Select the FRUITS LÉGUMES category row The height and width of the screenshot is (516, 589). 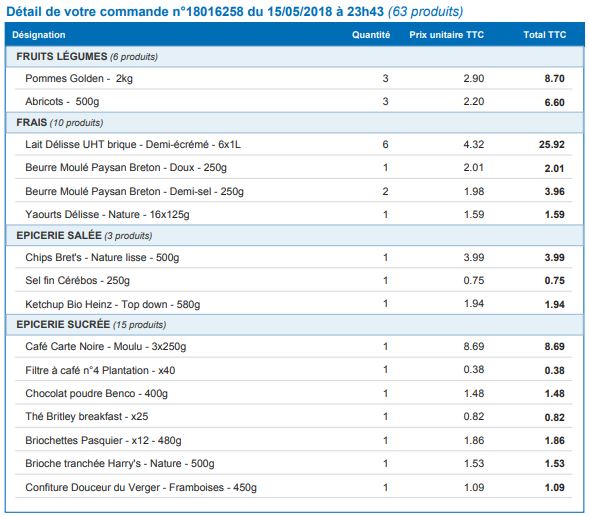point(295,57)
